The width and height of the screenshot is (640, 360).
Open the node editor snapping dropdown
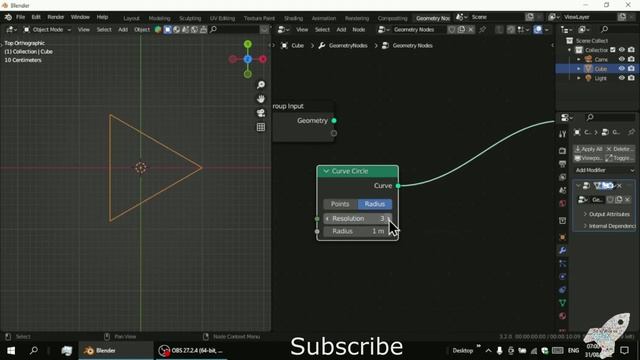click(523, 29)
